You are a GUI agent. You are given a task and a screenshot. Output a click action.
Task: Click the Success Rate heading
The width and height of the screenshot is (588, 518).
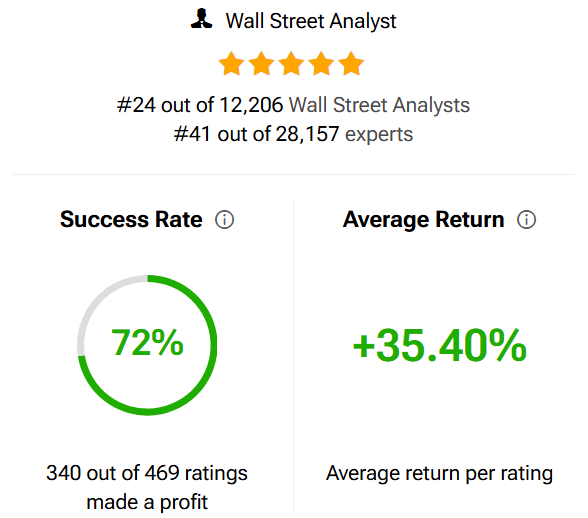[131, 219]
